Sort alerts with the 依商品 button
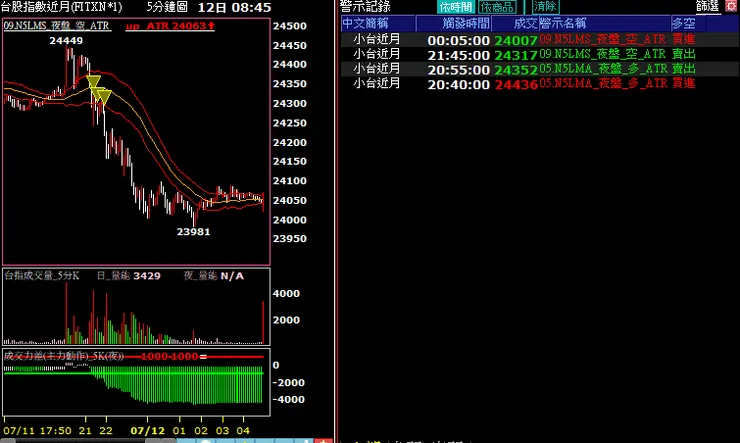 coord(497,7)
